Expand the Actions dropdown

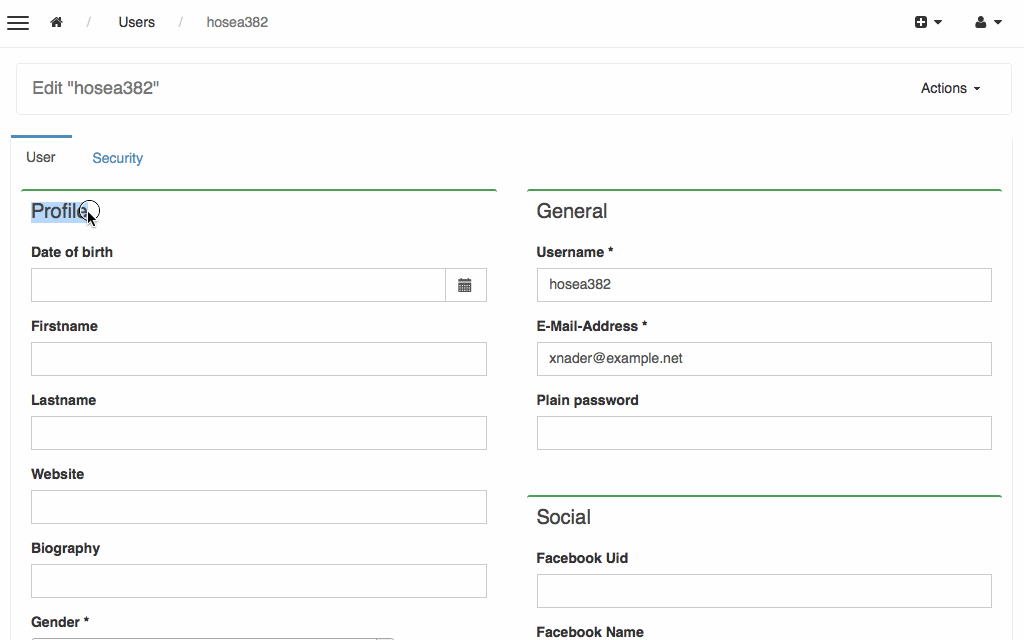(x=950, y=89)
